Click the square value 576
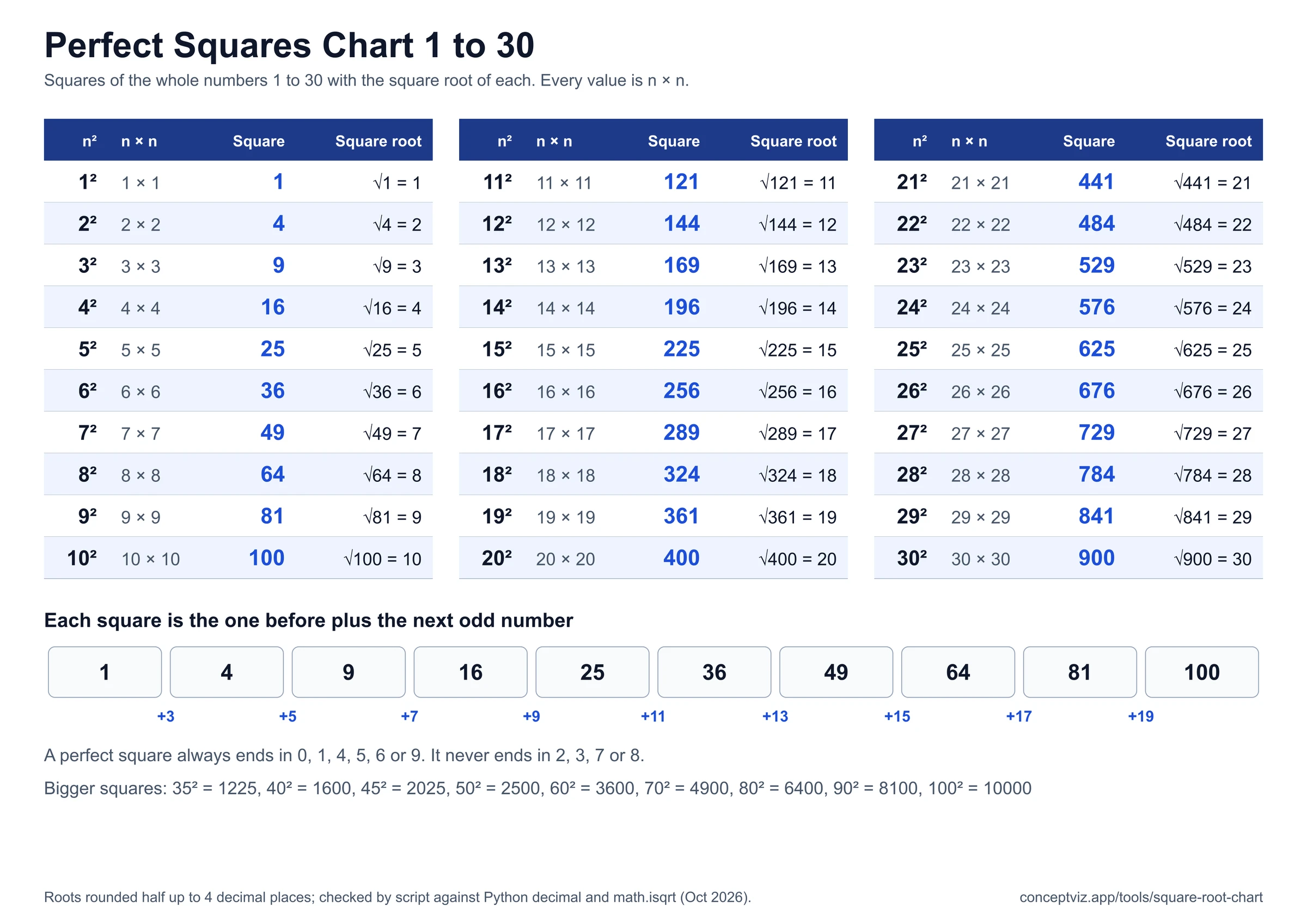The image size is (1307, 924). point(1096,308)
